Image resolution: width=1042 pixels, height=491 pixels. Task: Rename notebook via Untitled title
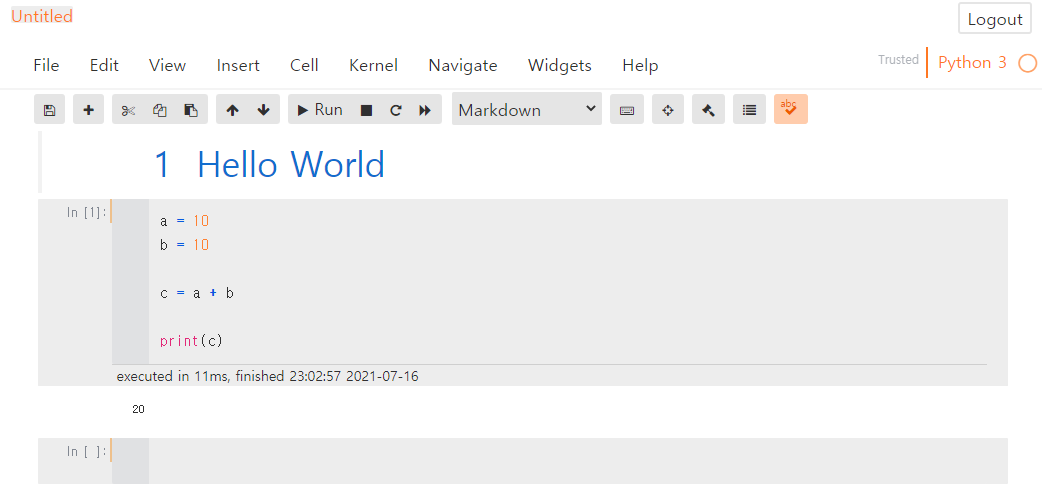click(42, 17)
